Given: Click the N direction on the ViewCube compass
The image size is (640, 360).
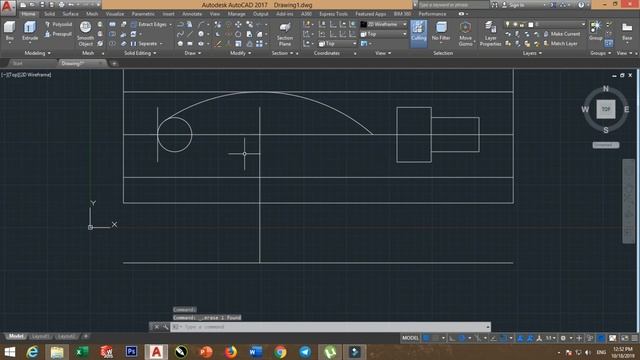Looking at the screenshot, I should [606, 89].
